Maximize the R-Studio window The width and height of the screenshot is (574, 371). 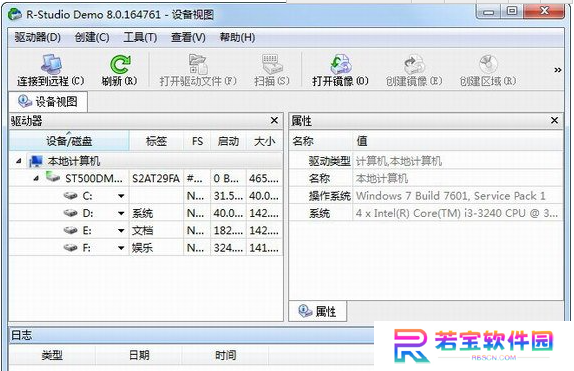tap(512, 11)
